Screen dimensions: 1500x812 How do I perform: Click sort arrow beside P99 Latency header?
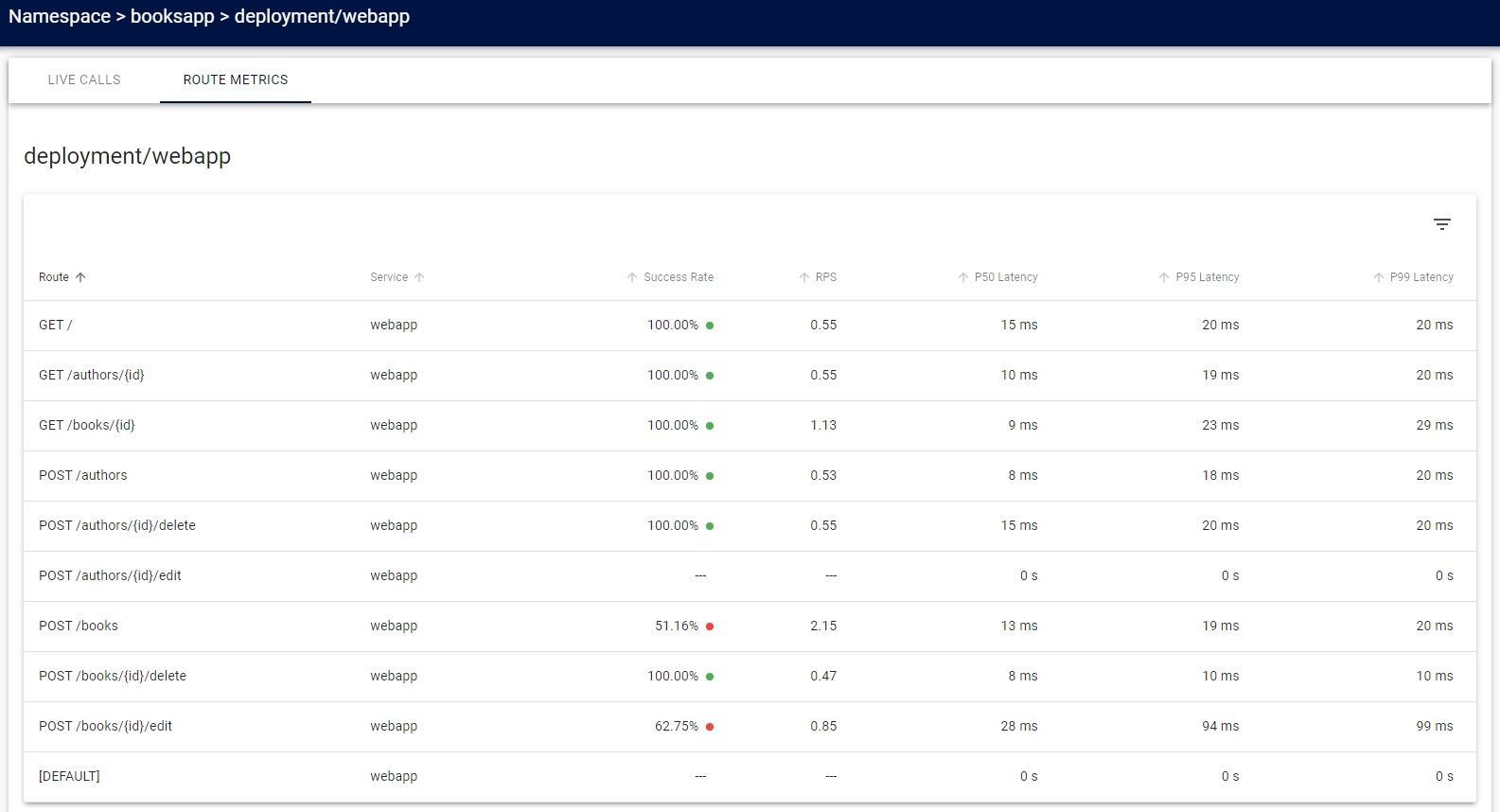(x=1379, y=277)
